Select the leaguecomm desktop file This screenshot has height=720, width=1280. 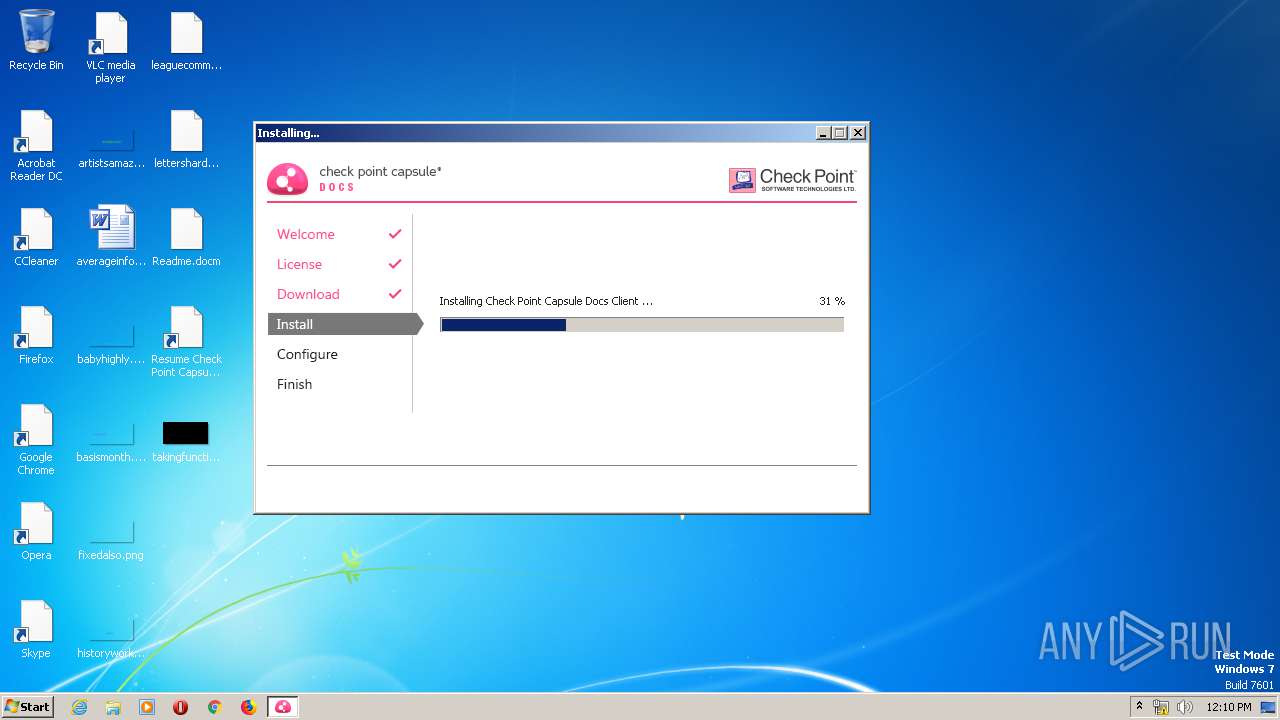[186, 42]
